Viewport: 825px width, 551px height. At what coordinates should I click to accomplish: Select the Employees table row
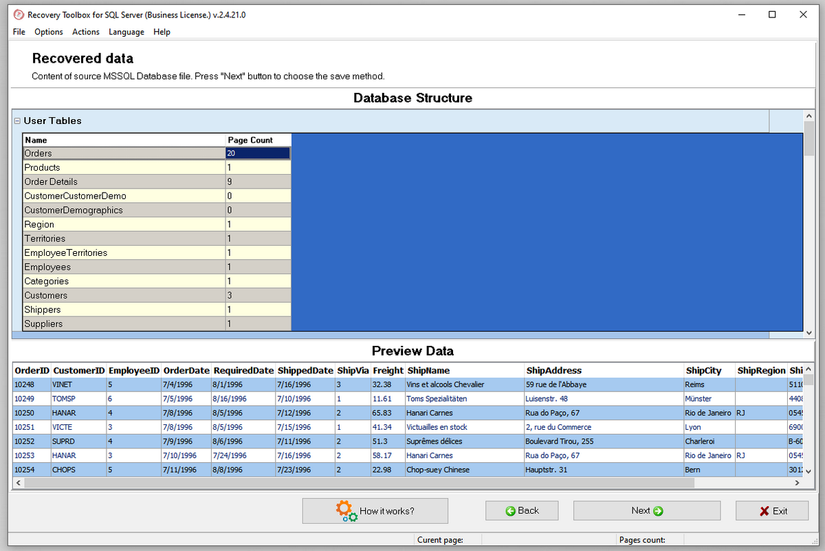157,267
